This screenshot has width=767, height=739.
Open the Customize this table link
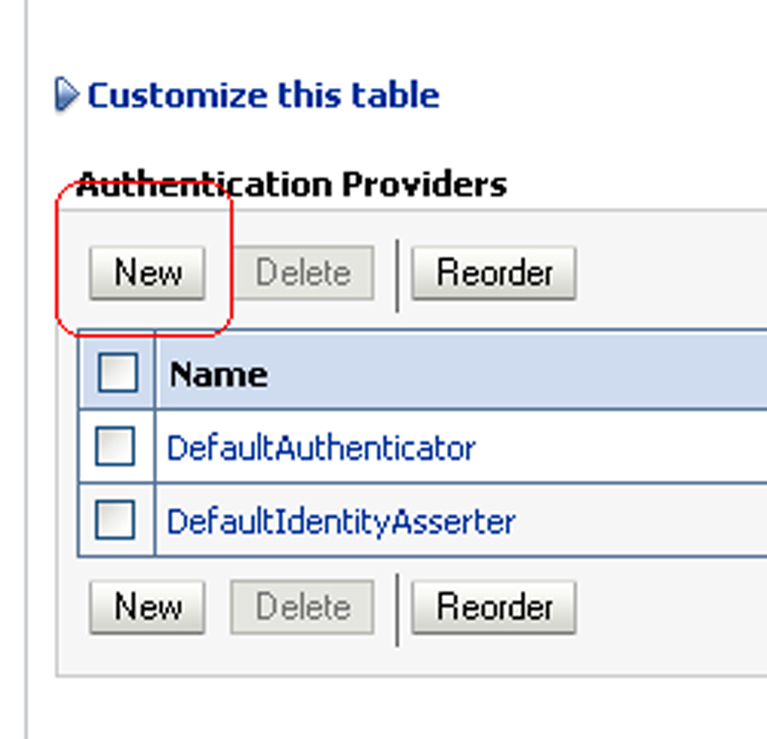point(263,95)
